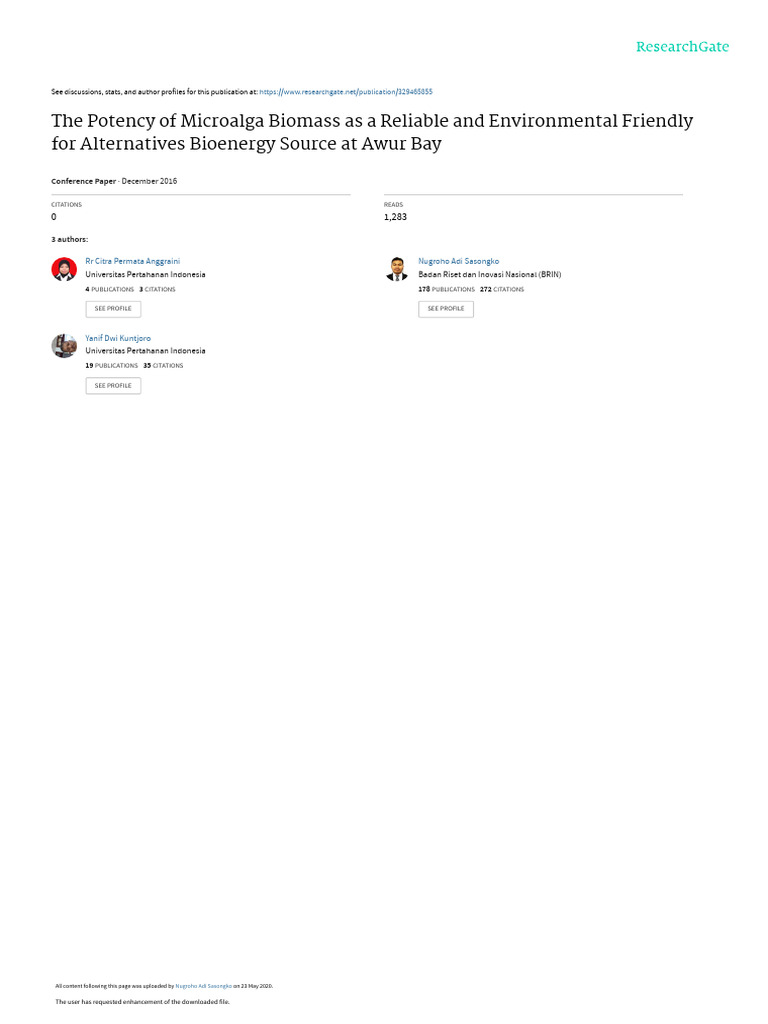This screenshot has height=1024, width=768.
Task: Click Rr Citra Permata Anggraini's profile photo
Action: coord(64,269)
